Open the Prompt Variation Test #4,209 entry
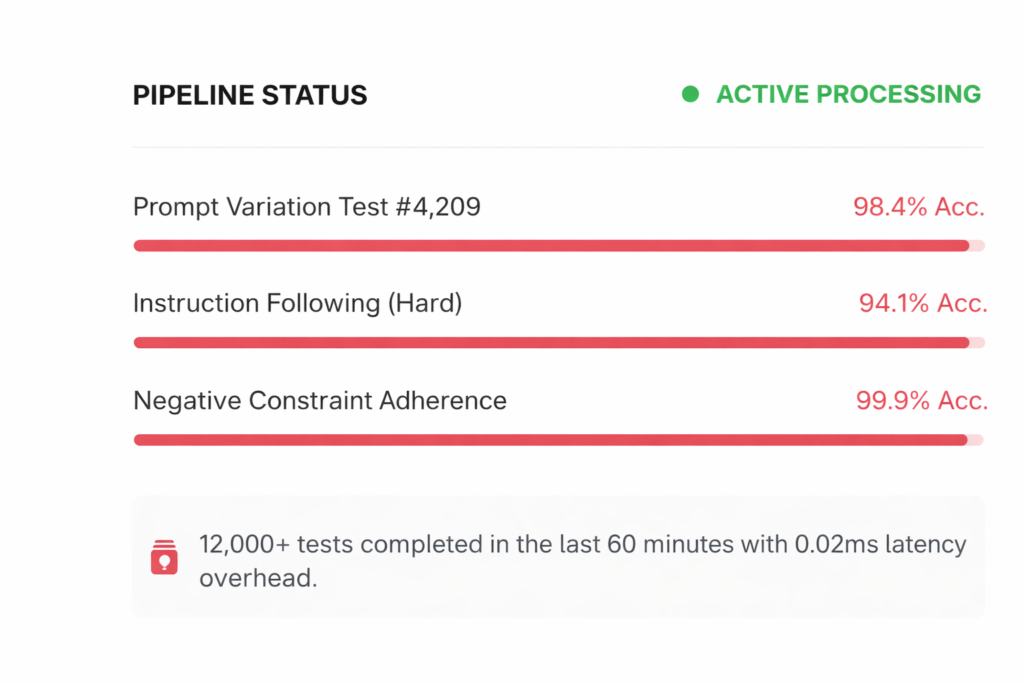 [306, 207]
